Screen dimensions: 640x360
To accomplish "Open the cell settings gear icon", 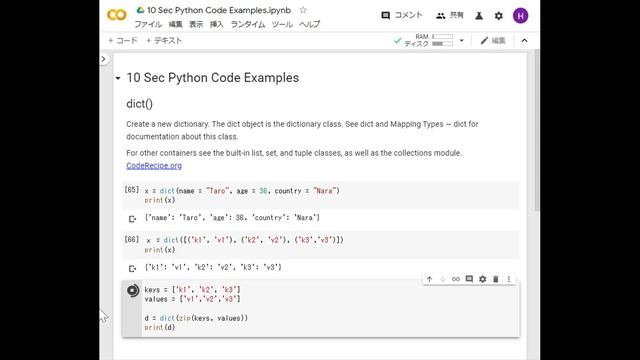I will 482,279.
